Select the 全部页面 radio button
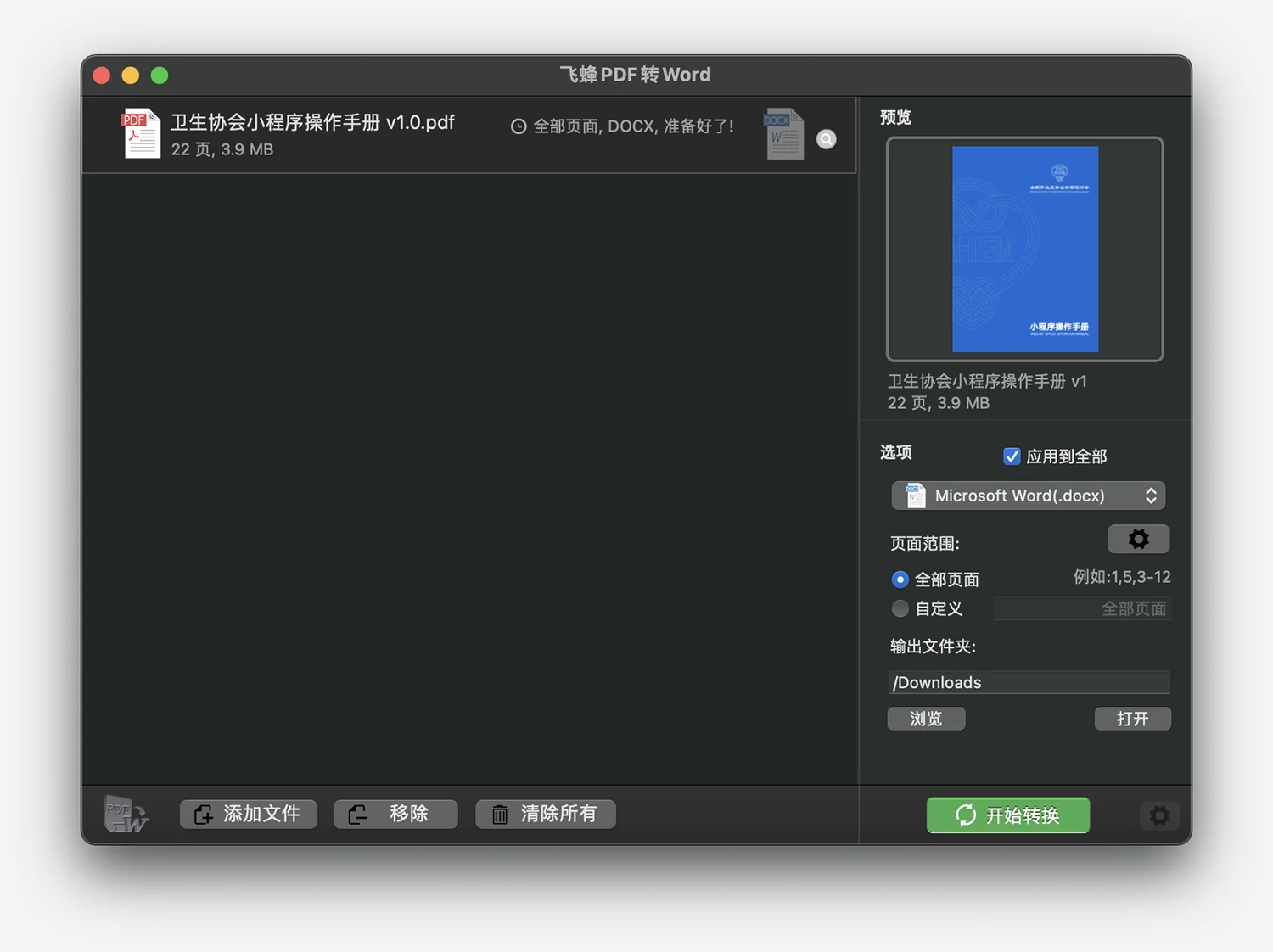 (x=900, y=580)
